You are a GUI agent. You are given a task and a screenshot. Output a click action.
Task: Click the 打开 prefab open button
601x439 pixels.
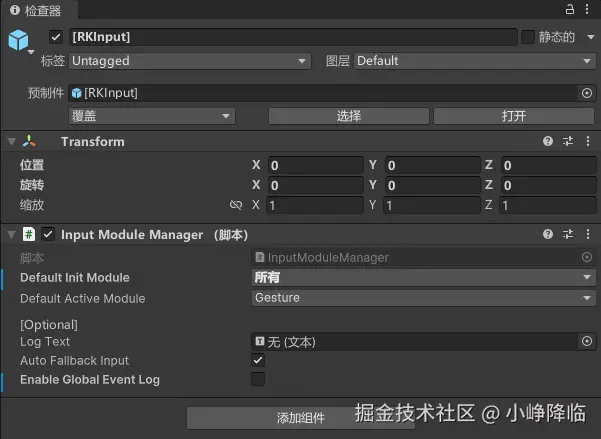(x=513, y=116)
